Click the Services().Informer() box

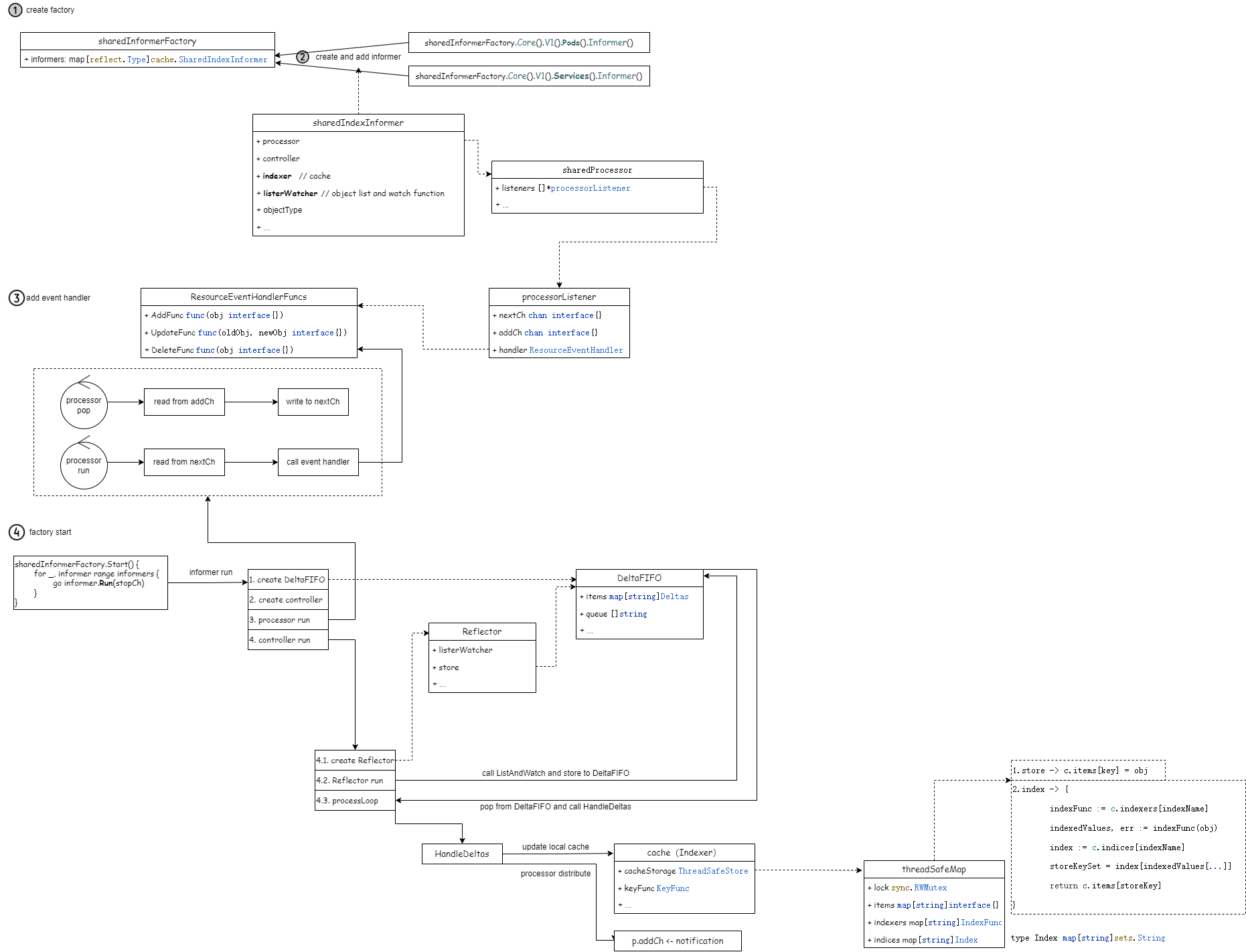click(529, 76)
